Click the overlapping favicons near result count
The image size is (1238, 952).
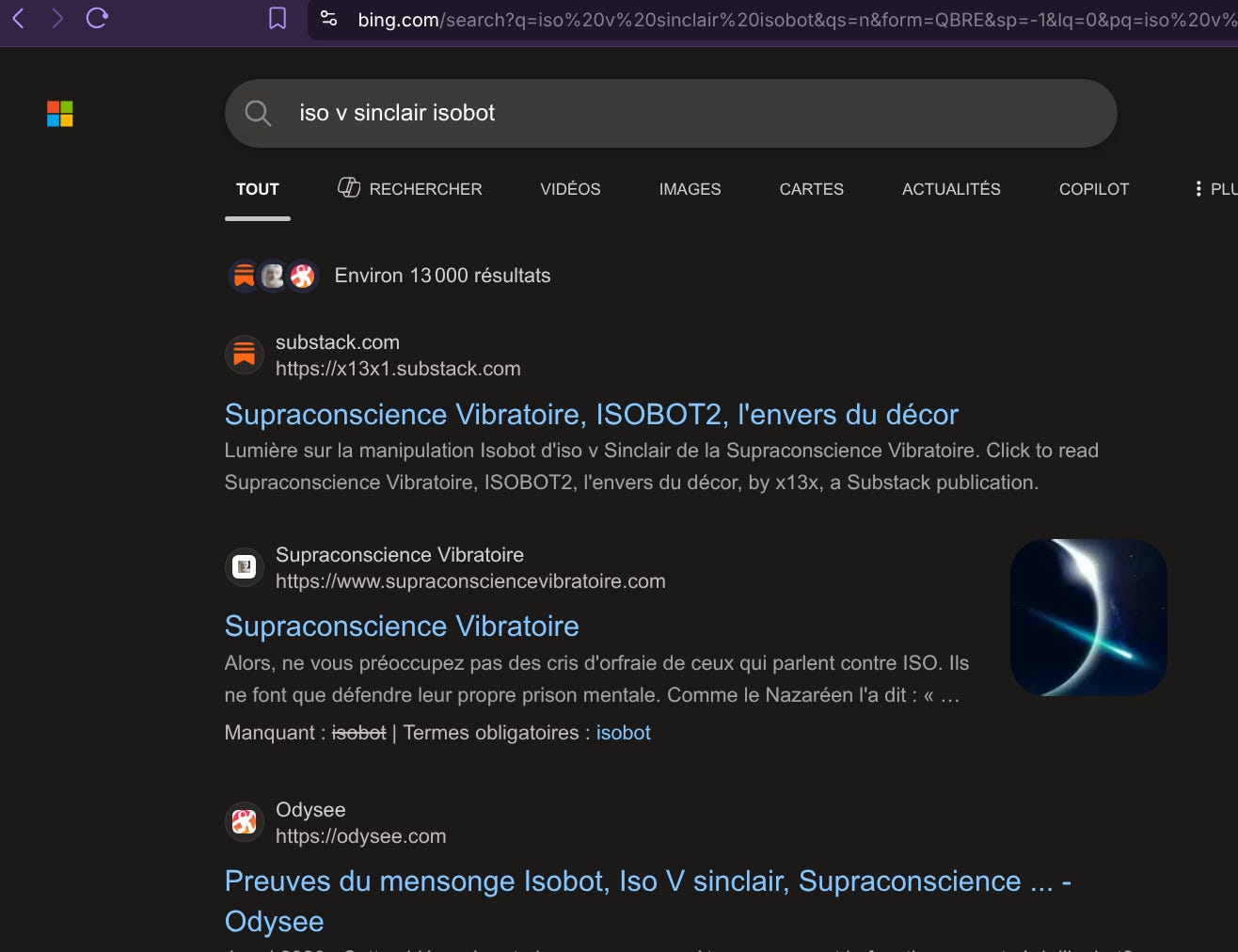pyautogui.click(x=273, y=276)
